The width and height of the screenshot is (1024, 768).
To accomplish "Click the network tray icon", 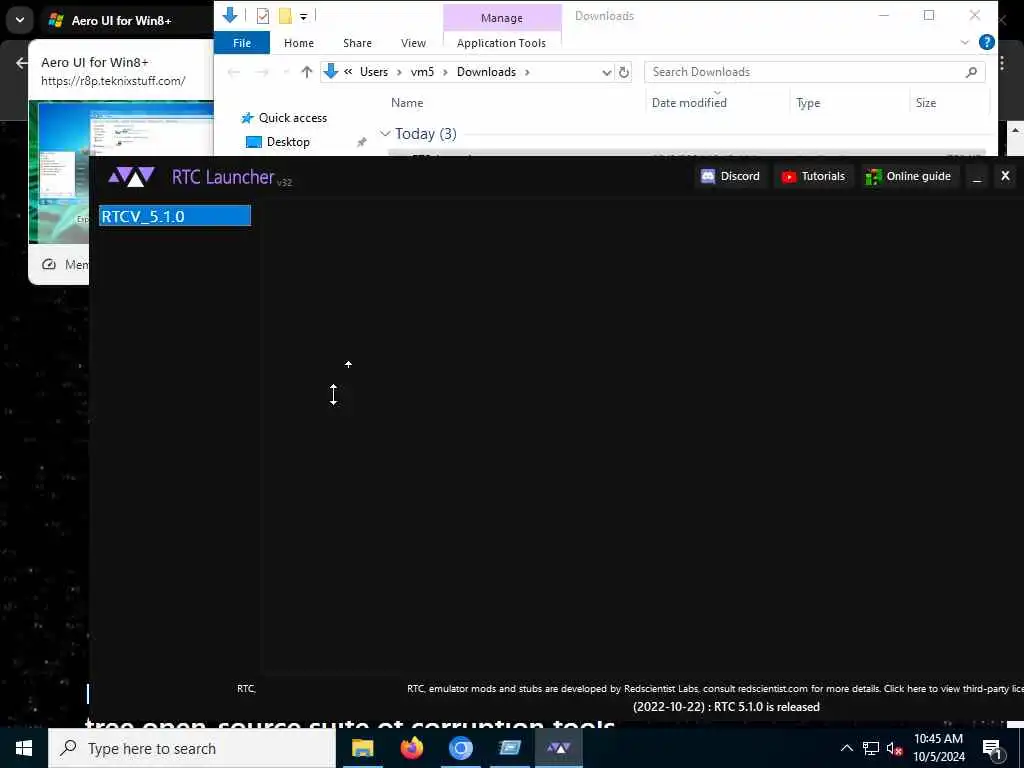I will pos(871,748).
